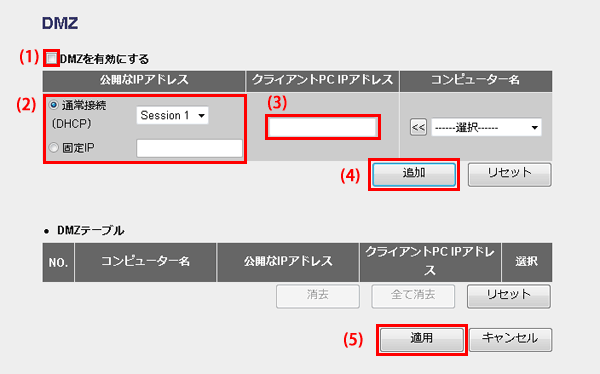Click the 固定IP address input field

pyautogui.click(x=189, y=148)
